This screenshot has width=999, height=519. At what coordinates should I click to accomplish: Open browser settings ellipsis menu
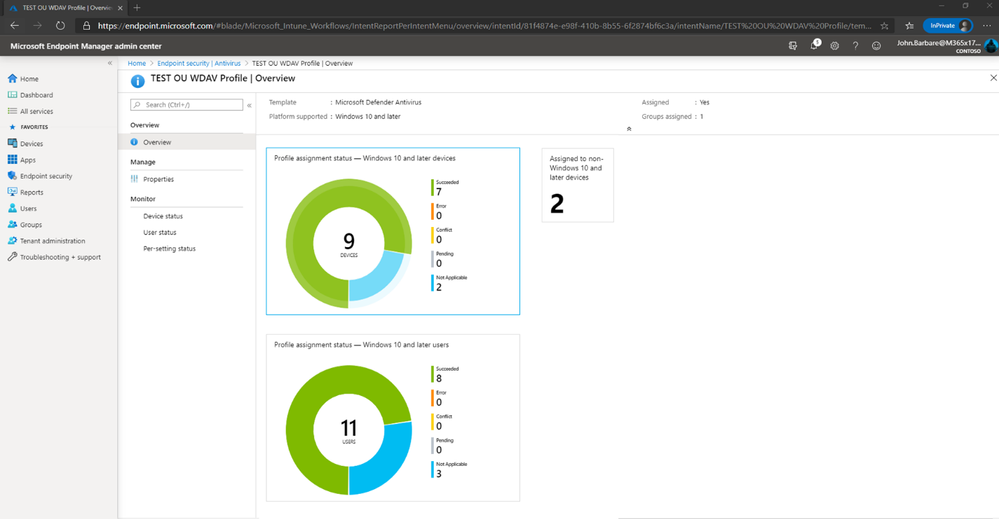coord(987,25)
